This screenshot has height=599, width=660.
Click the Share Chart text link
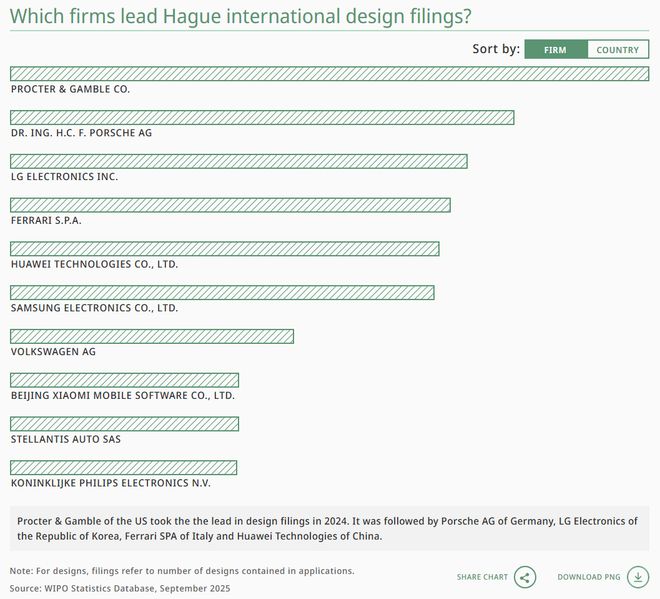click(x=482, y=577)
